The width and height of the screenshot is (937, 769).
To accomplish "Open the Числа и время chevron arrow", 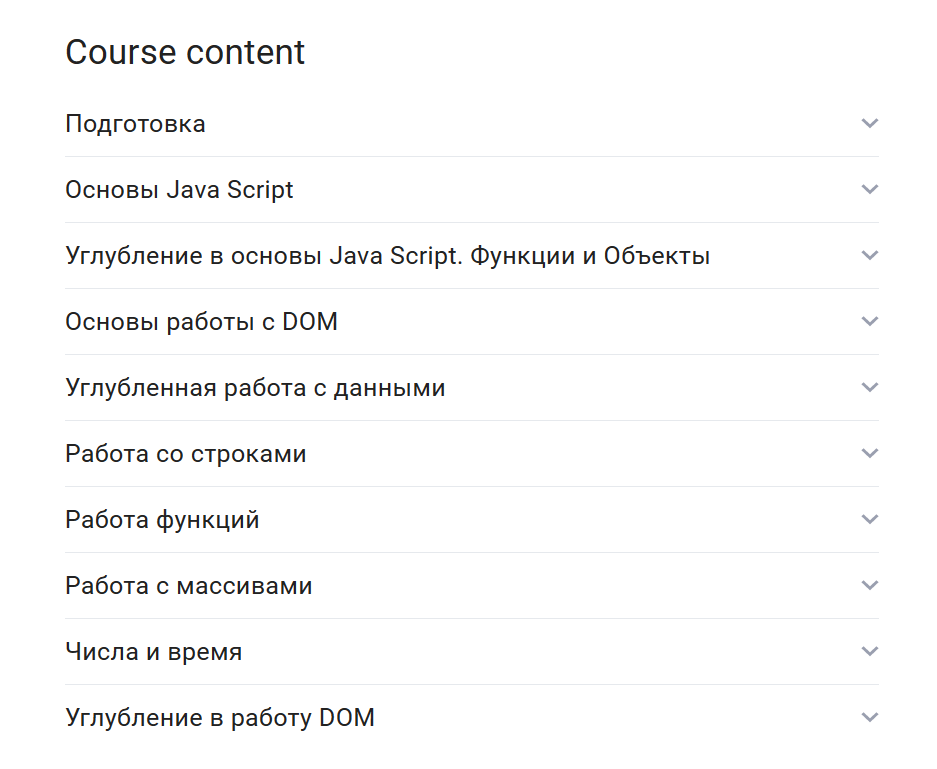I will [869, 651].
